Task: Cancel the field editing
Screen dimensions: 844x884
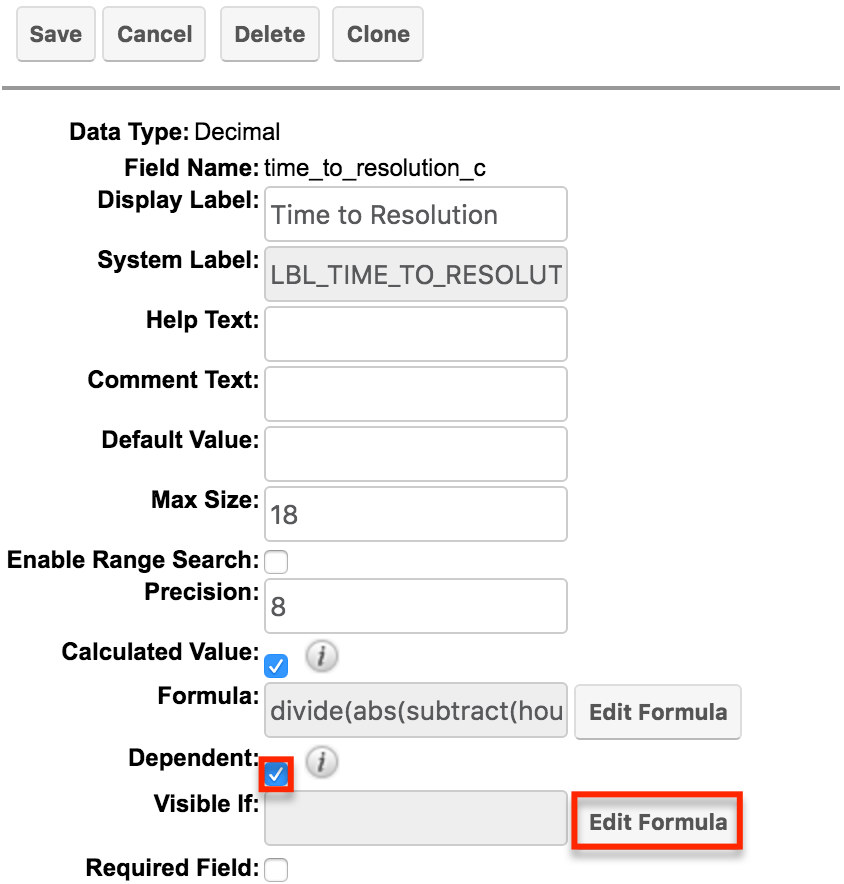Action: tap(154, 34)
